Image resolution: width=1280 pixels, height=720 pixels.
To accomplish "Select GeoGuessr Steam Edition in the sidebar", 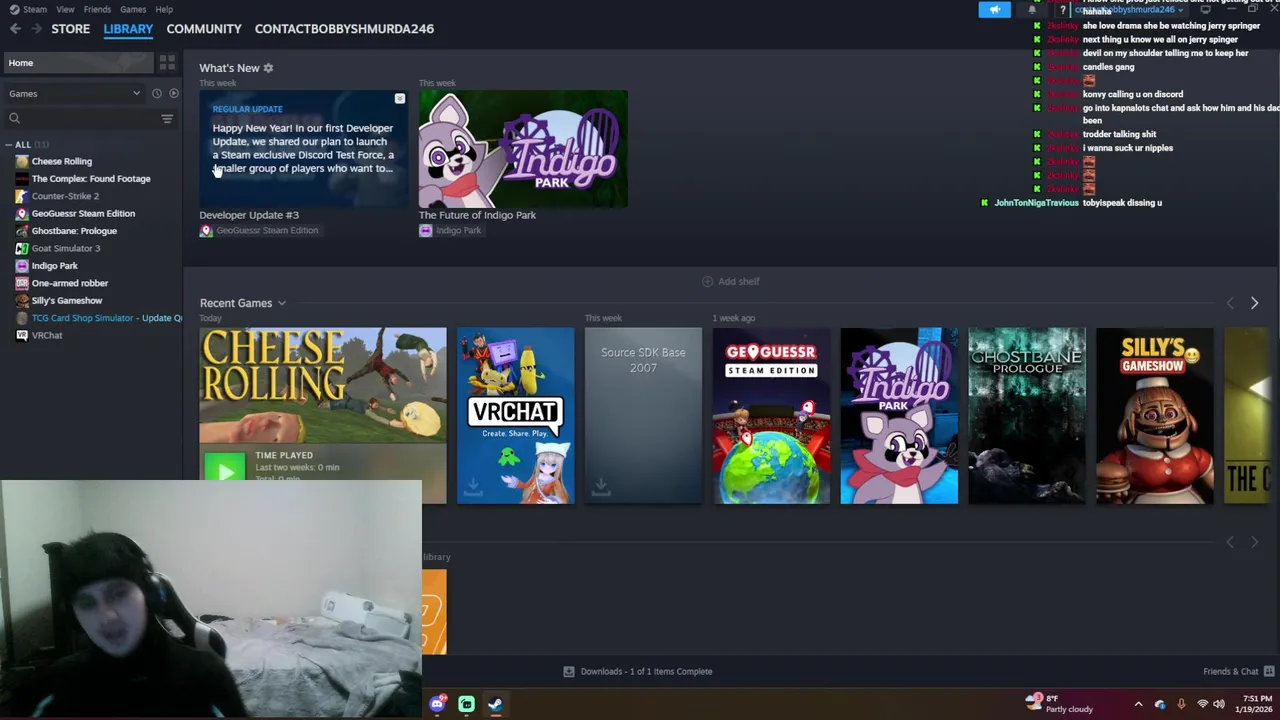I will coord(83,214).
